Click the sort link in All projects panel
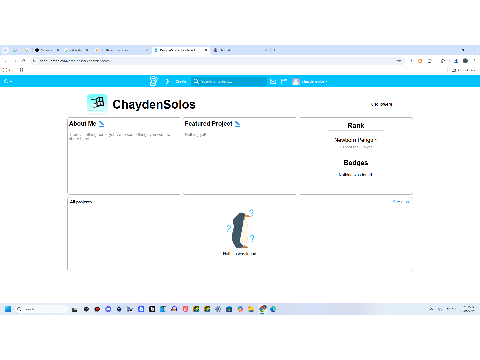Viewport: 480px width, 360px height. (401, 201)
